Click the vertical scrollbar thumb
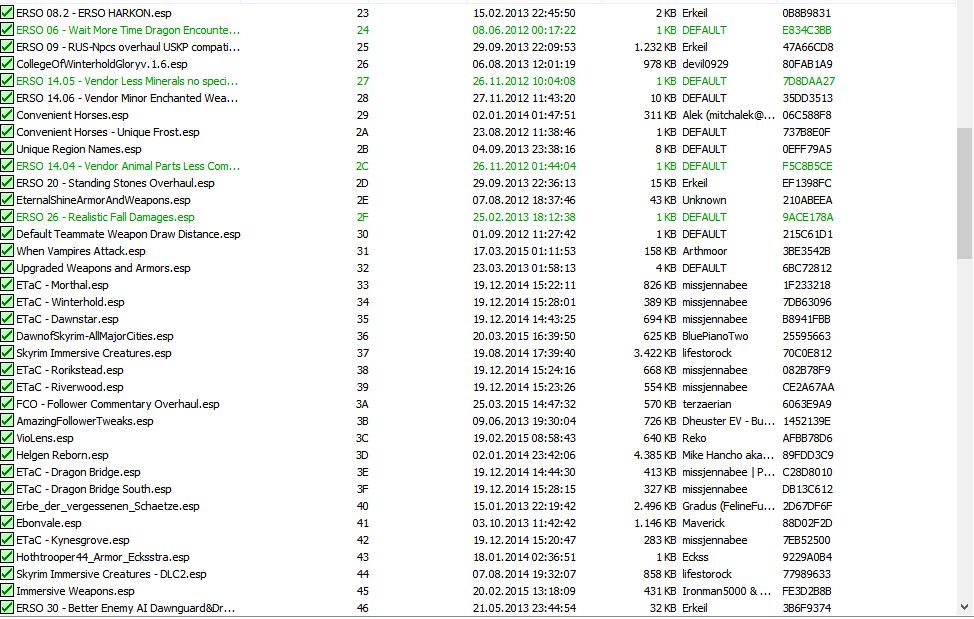This screenshot has width=974, height=619. pos(964,194)
